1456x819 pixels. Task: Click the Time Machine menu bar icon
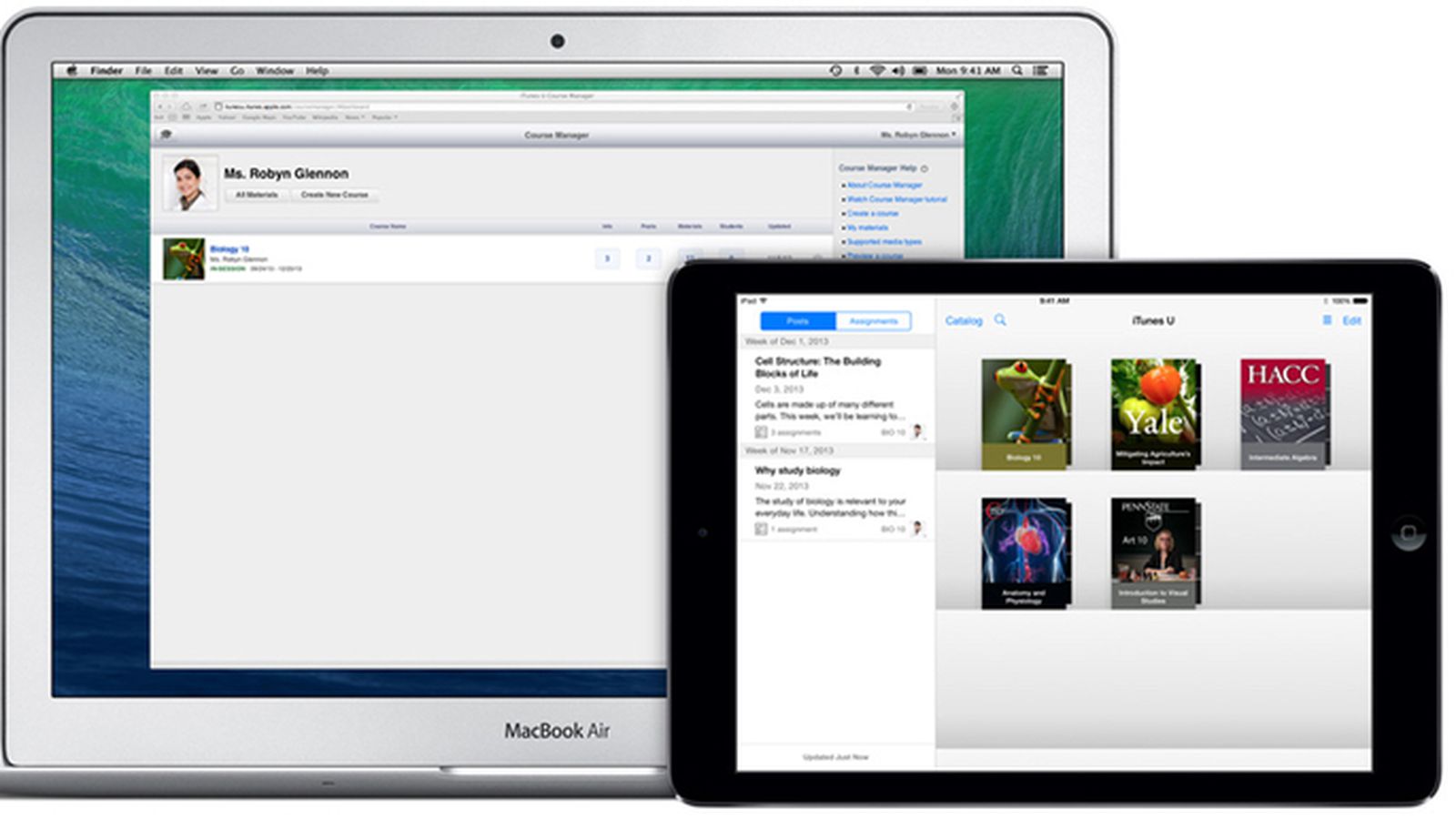[835, 70]
